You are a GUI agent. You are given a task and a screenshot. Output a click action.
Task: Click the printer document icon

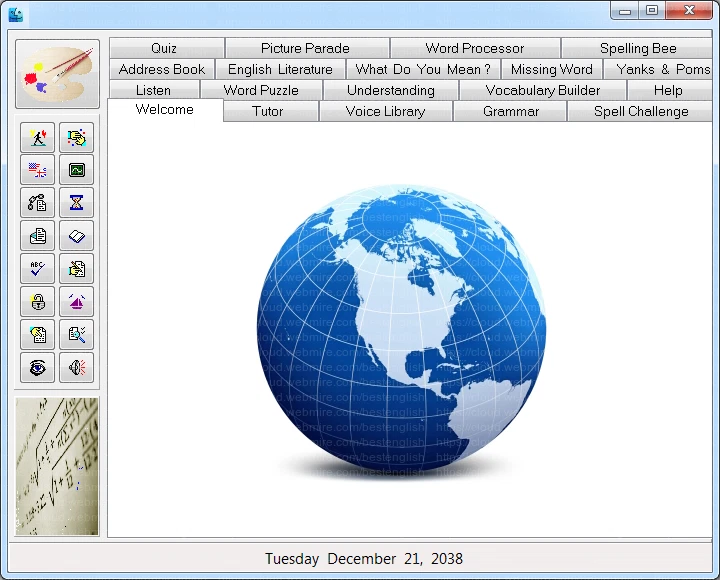pyautogui.click(x=37, y=236)
